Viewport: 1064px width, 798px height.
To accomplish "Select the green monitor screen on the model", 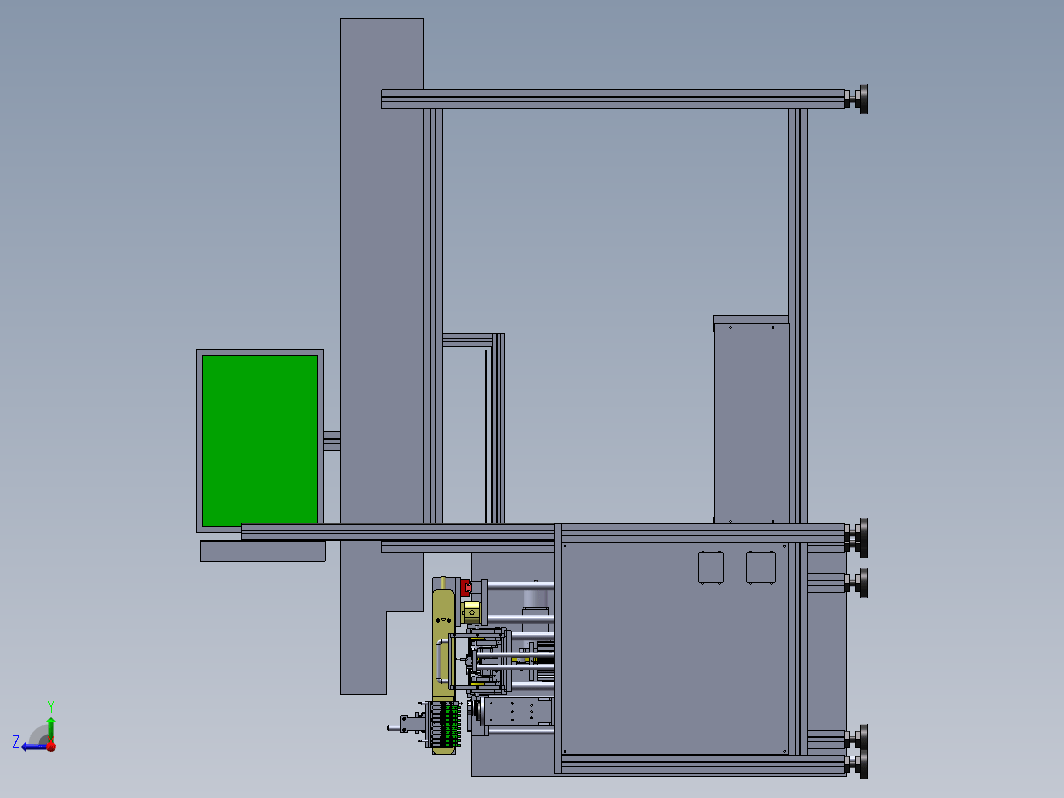I will click(260, 440).
